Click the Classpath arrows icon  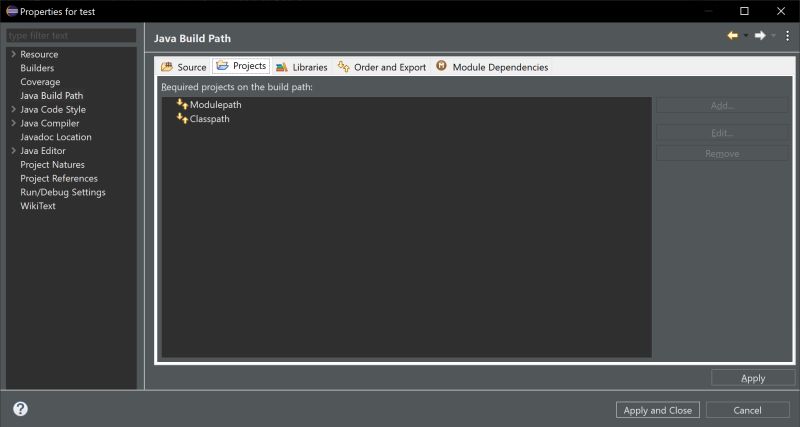tap(182, 118)
